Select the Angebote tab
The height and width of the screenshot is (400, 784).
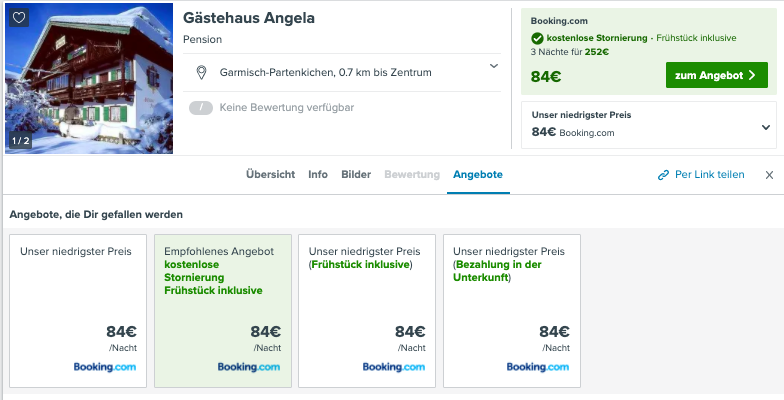point(478,174)
